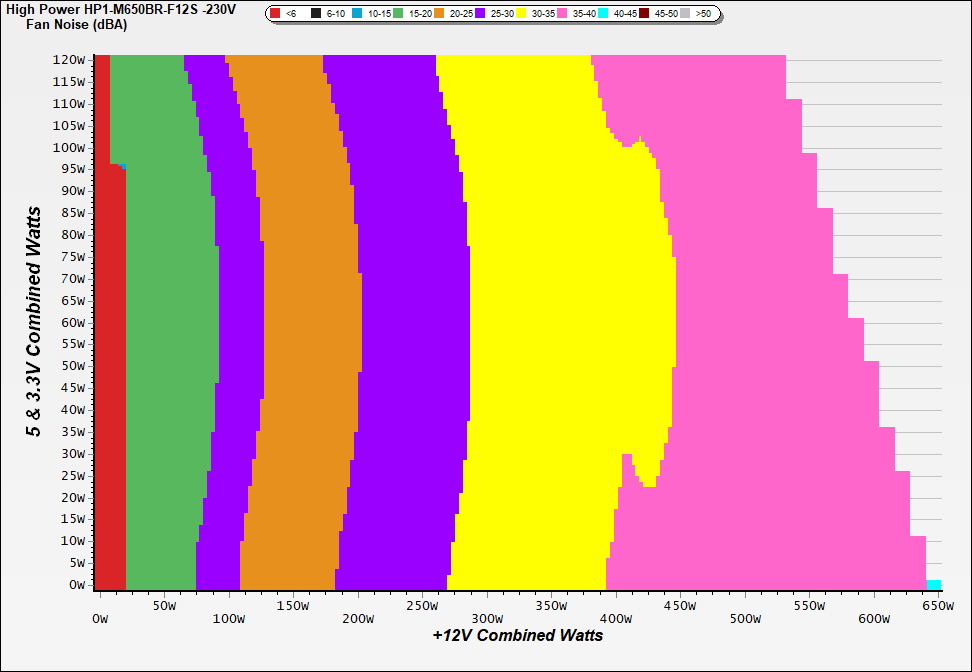Click the purple 25-30 legend swatch
The image size is (972, 672).
[480, 14]
